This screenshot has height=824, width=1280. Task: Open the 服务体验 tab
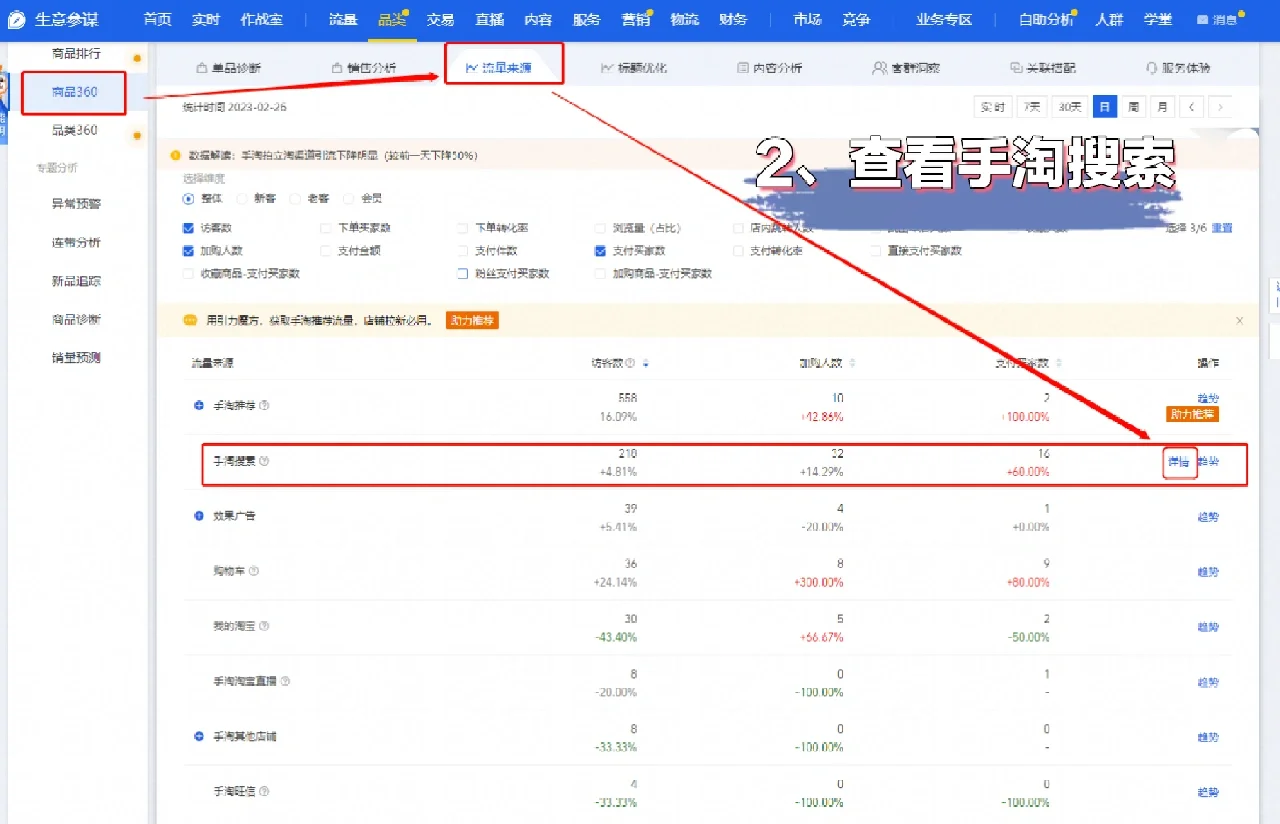1178,68
